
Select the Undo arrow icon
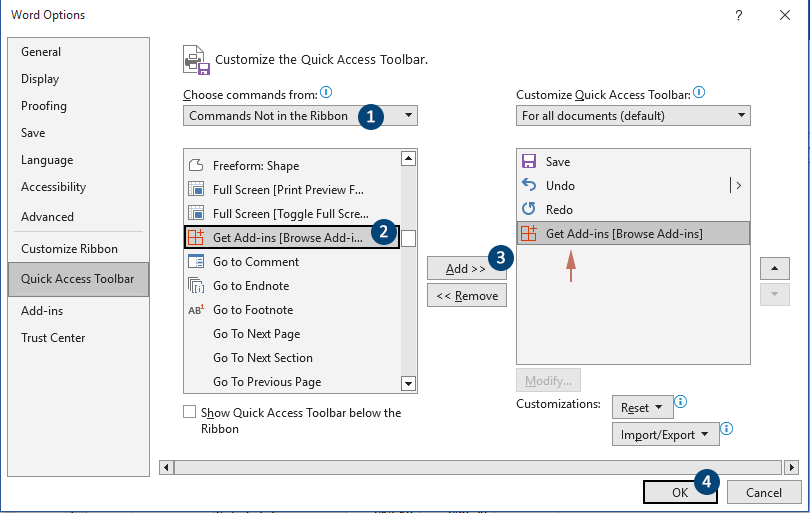[x=529, y=186]
